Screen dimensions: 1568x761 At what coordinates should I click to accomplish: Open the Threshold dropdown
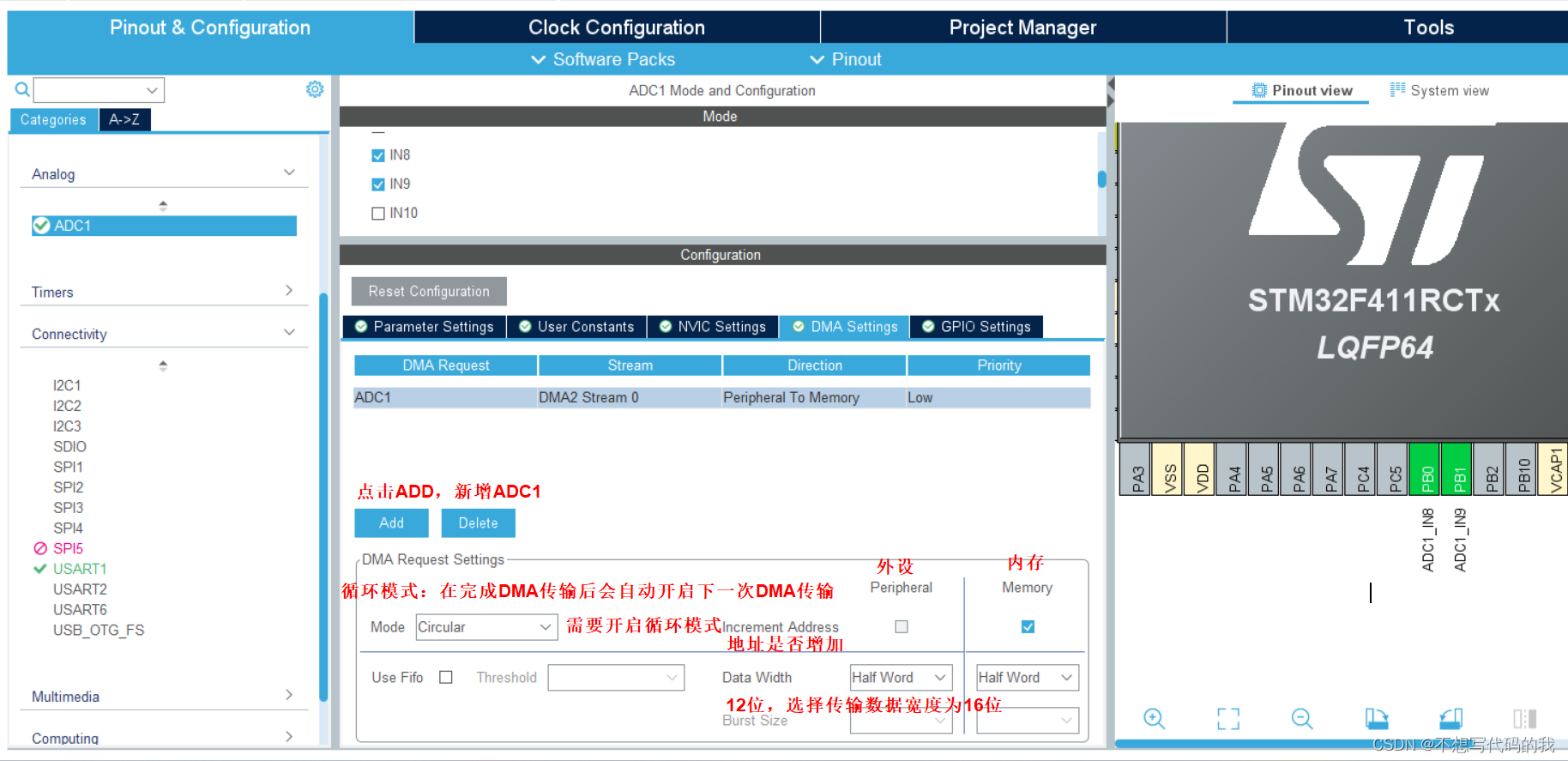pyautogui.click(x=616, y=677)
